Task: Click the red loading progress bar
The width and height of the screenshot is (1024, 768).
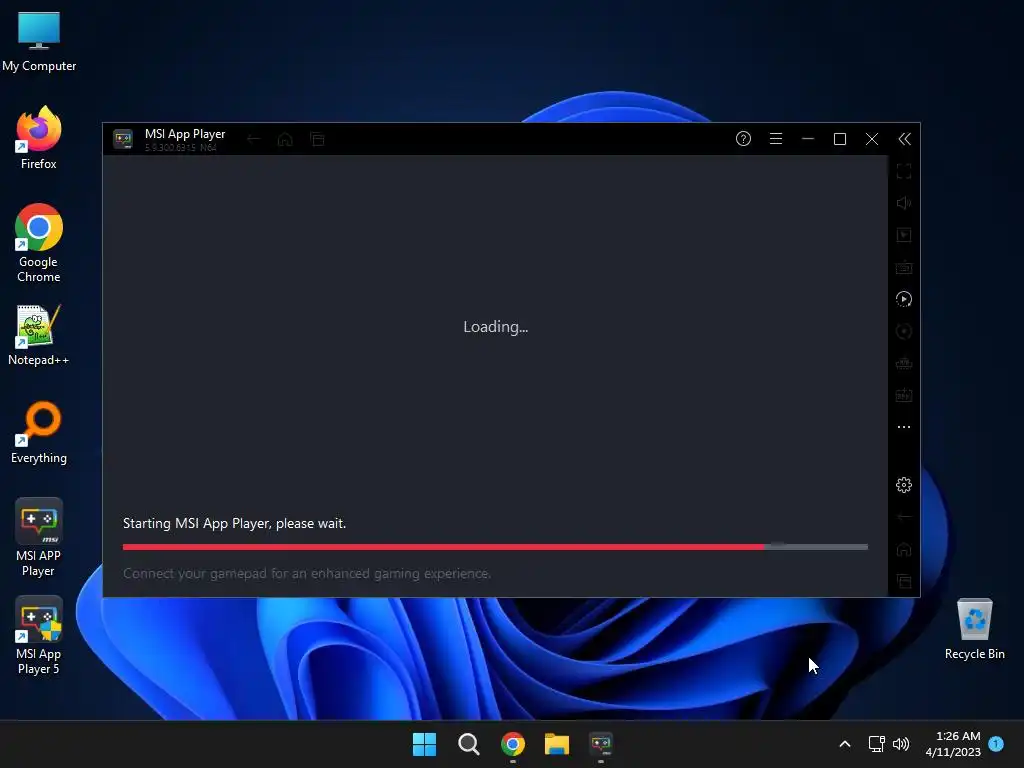Action: point(495,547)
